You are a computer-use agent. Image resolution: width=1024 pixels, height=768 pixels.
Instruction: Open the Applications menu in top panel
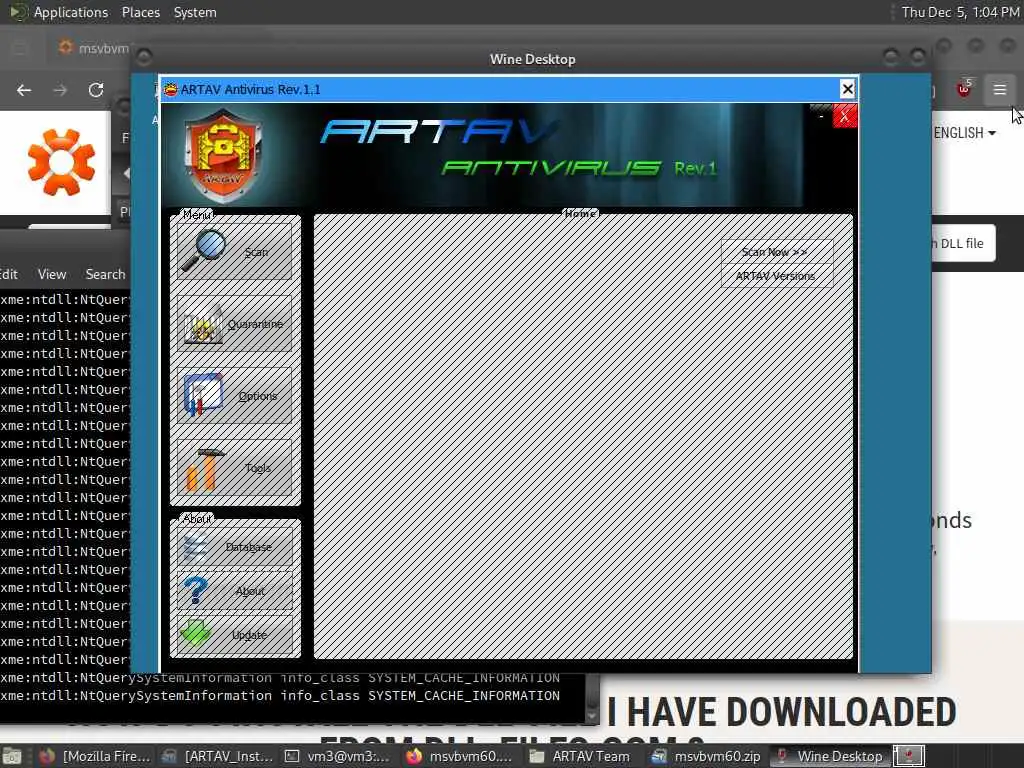click(71, 12)
